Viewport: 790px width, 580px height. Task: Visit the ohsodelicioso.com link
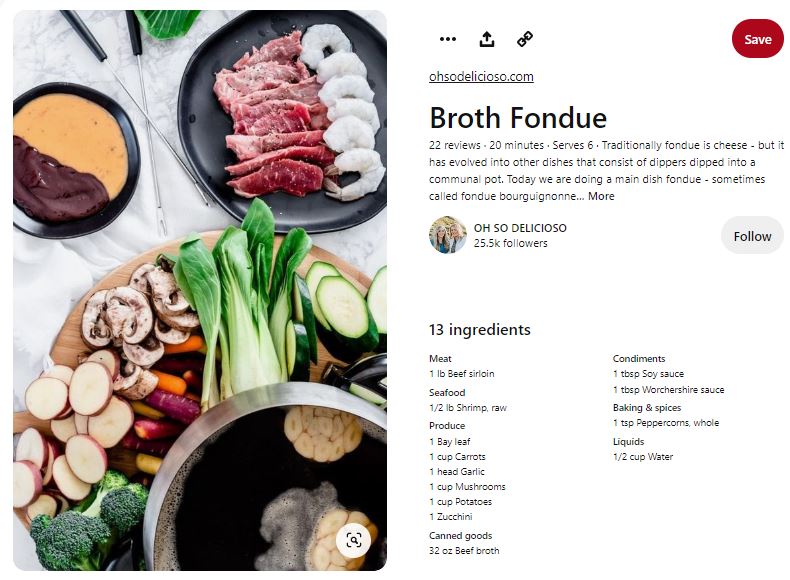481,77
